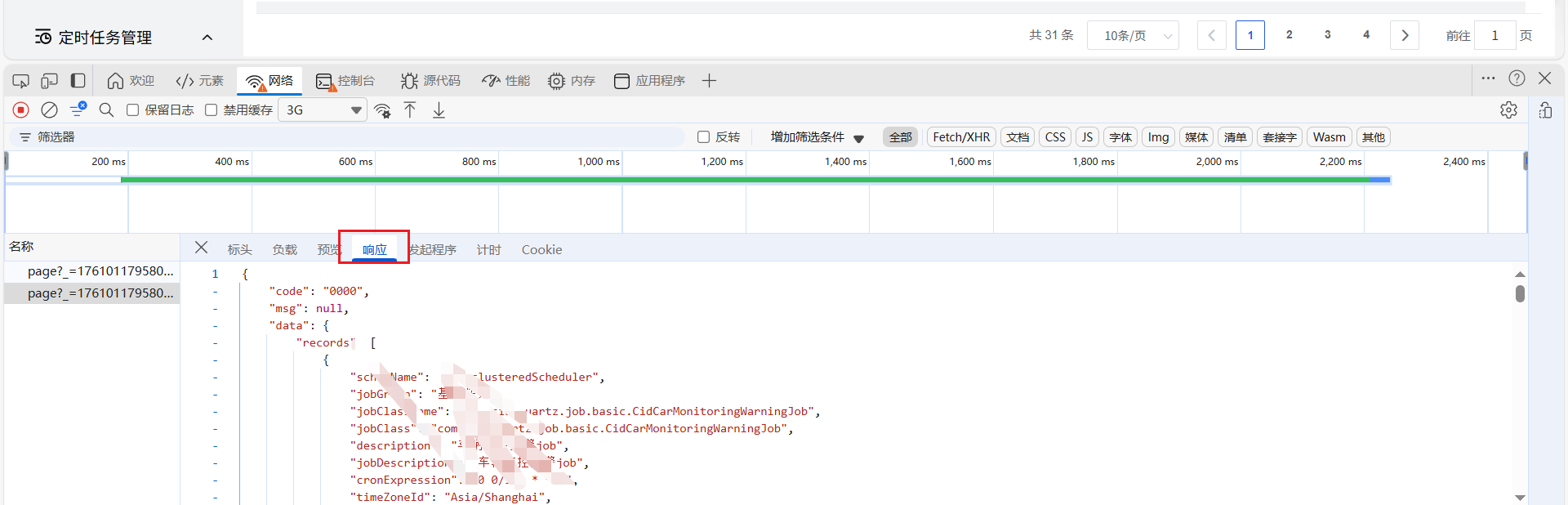Go to page 2
Image resolution: width=1568 pixels, height=505 pixels.
[1289, 35]
